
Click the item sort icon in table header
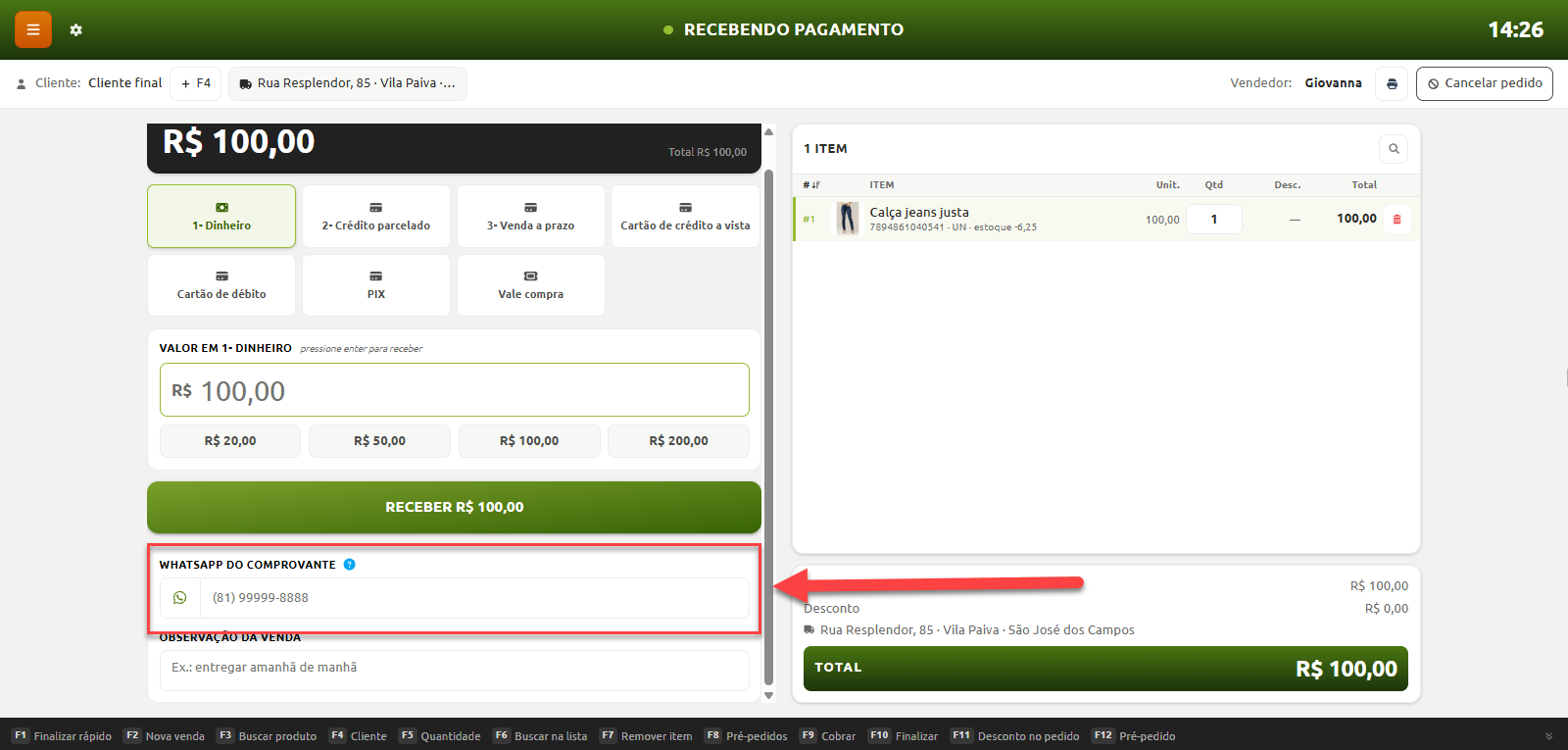(x=811, y=185)
